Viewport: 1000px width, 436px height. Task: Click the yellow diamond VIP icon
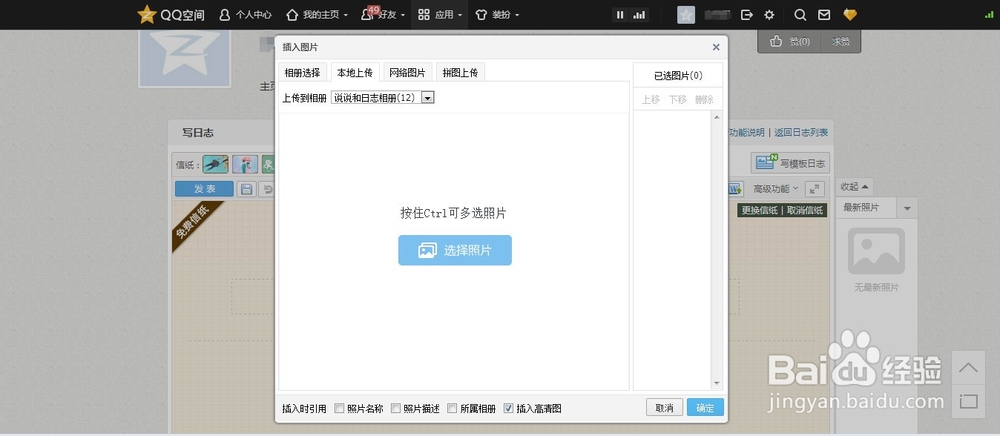(850, 15)
